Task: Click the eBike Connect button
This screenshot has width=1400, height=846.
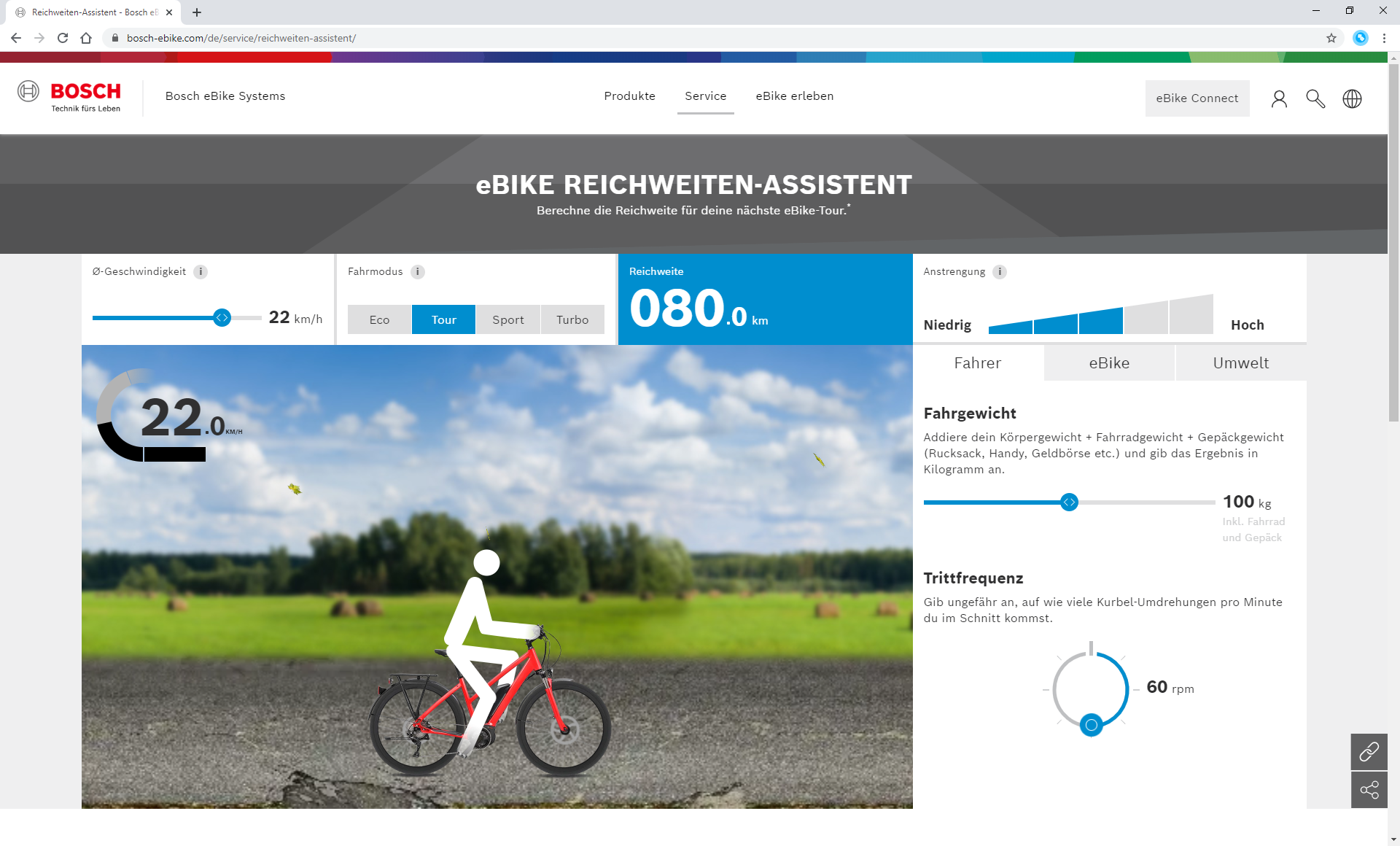Action: coord(1197,98)
